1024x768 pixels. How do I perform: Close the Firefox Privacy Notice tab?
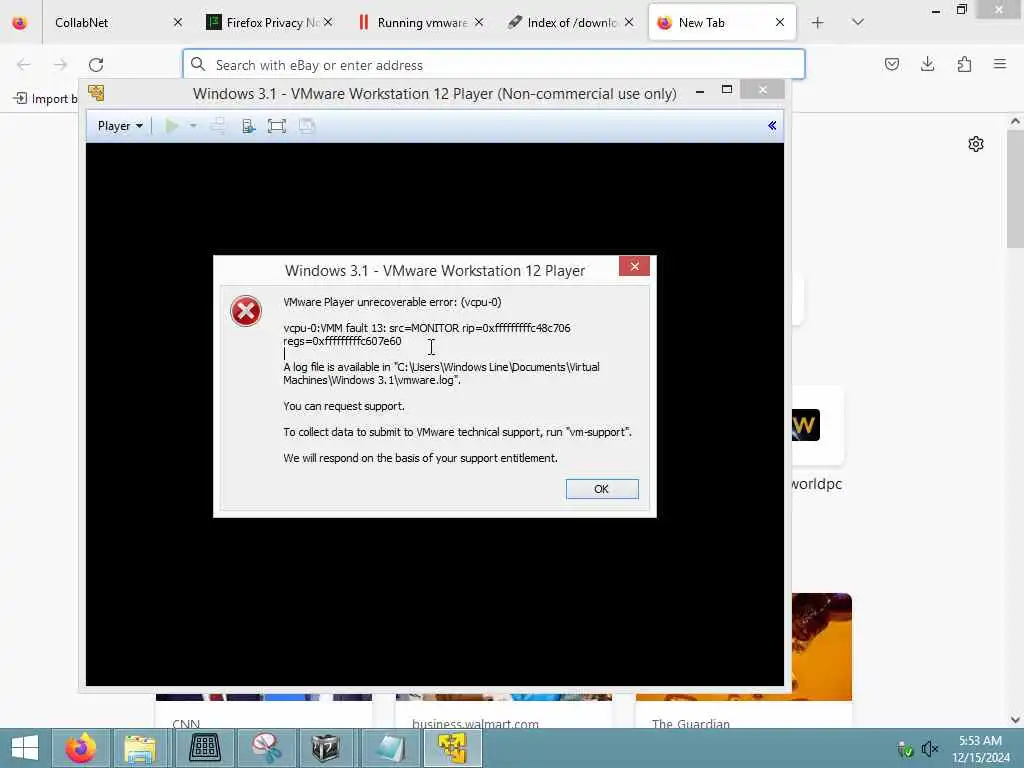pos(328,23)
